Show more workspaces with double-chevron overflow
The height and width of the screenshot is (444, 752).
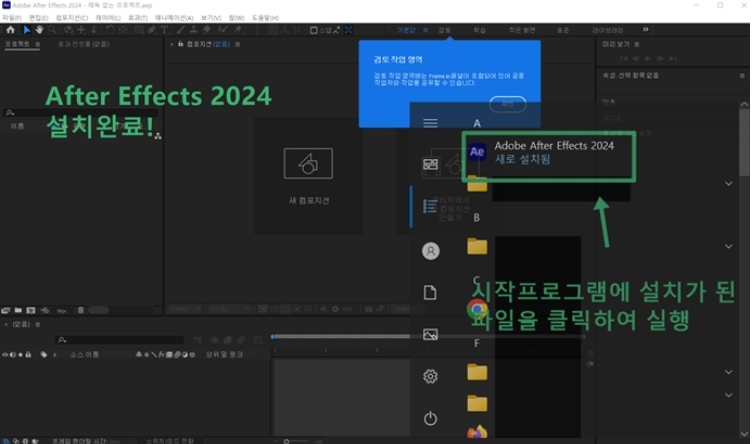pyautogui.click(x=646, y=30)
